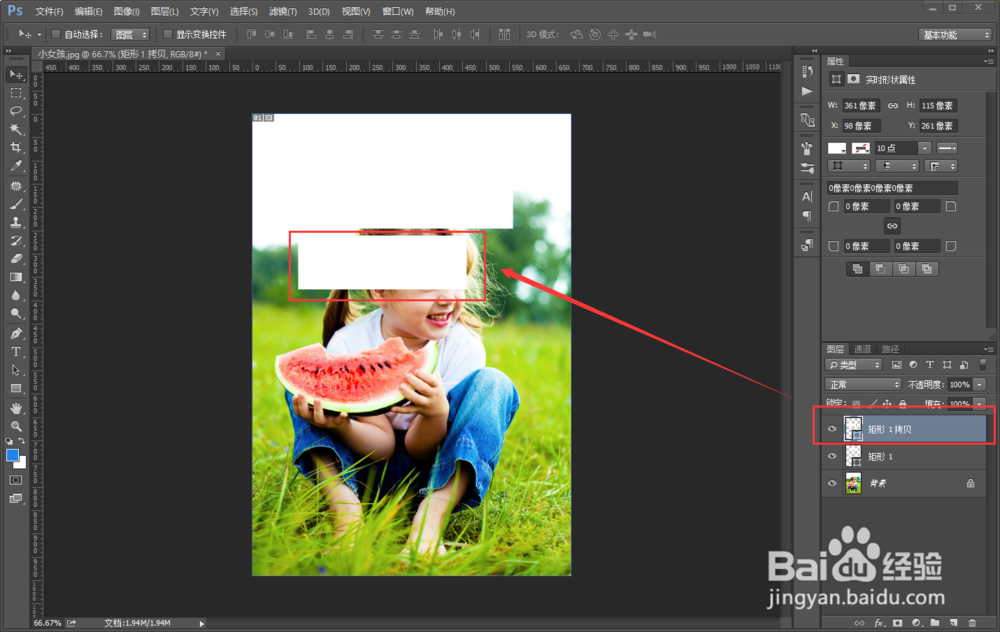Toggle the width-height link icon in Properties
Screen dimensions: 1000x632
pos(893,106)
